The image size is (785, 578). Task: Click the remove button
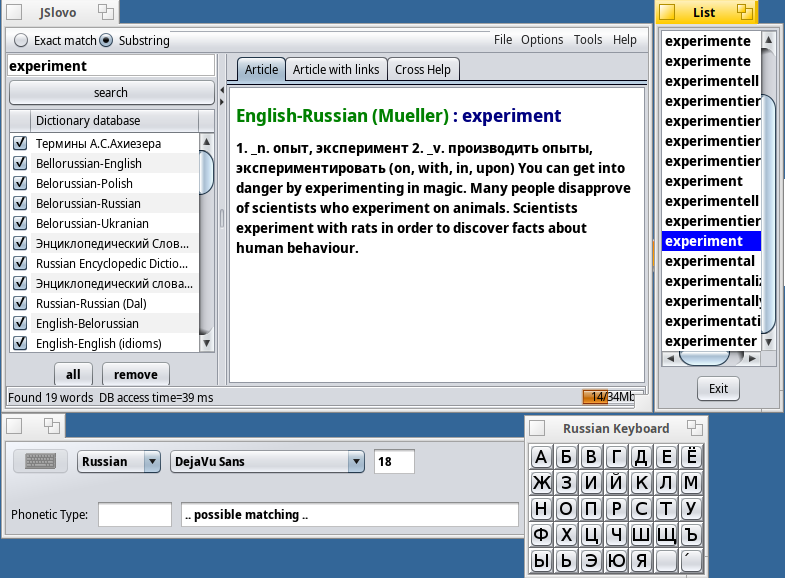pyautogui.click(x=136, y=374)
